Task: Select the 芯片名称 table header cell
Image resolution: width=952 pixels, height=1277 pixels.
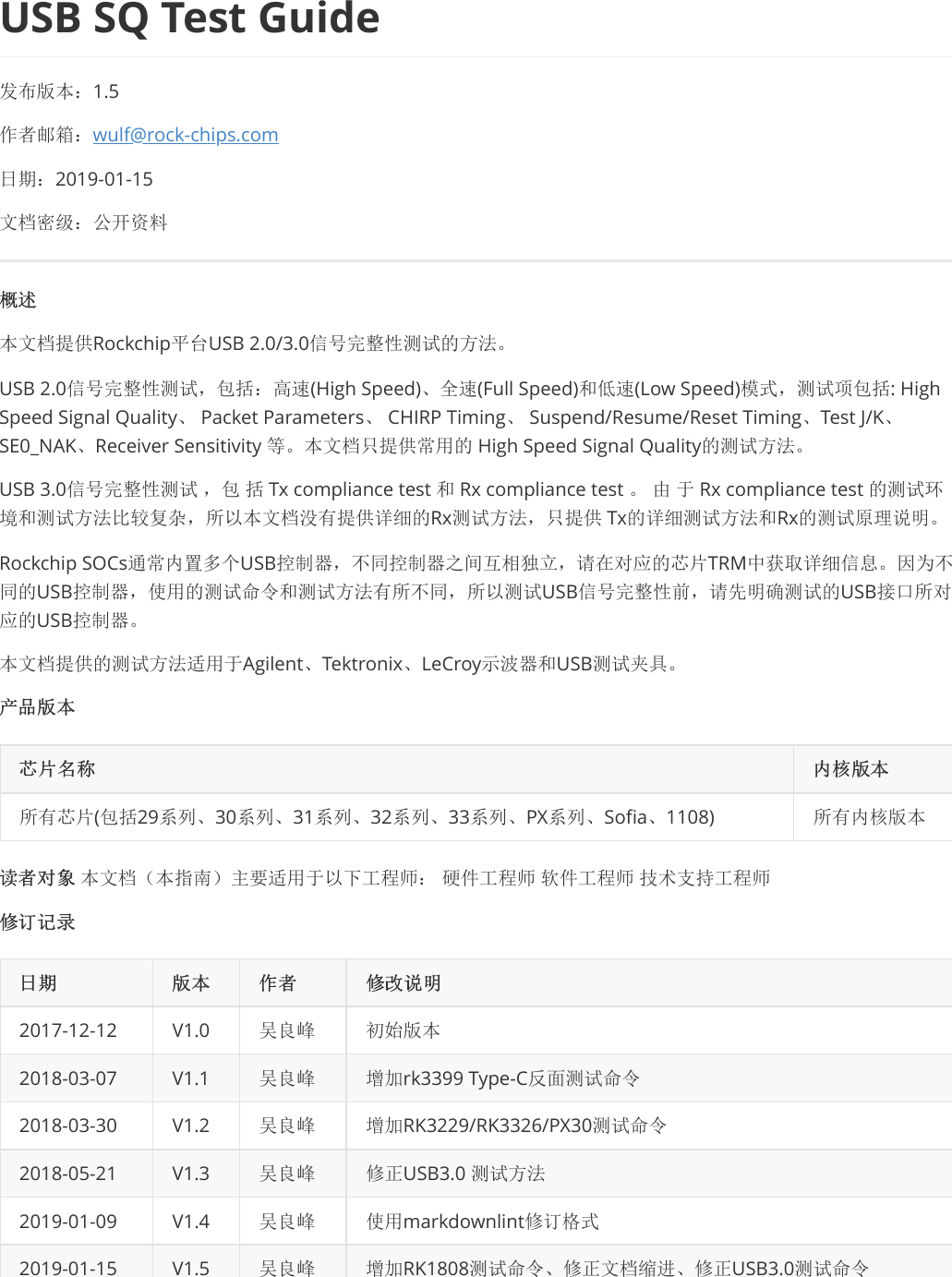Action: pyautogui.click(x=59, y=768)
